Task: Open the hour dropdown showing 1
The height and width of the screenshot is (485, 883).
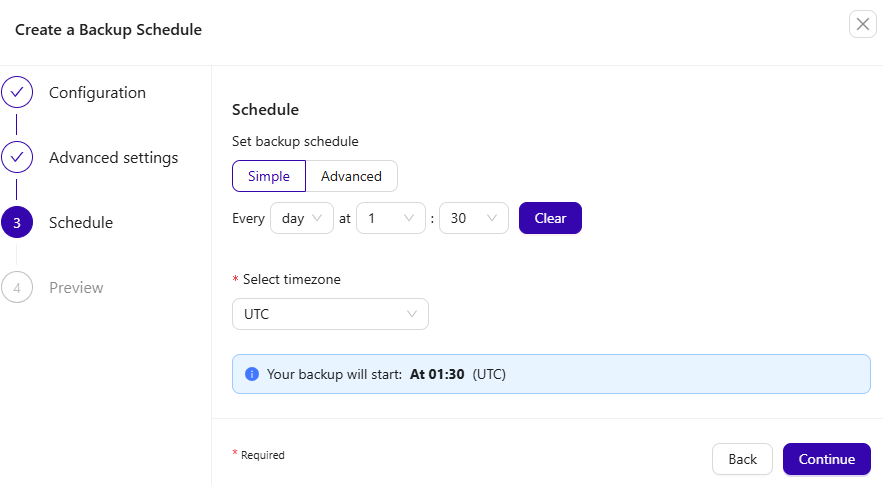Action: (390, 218)
